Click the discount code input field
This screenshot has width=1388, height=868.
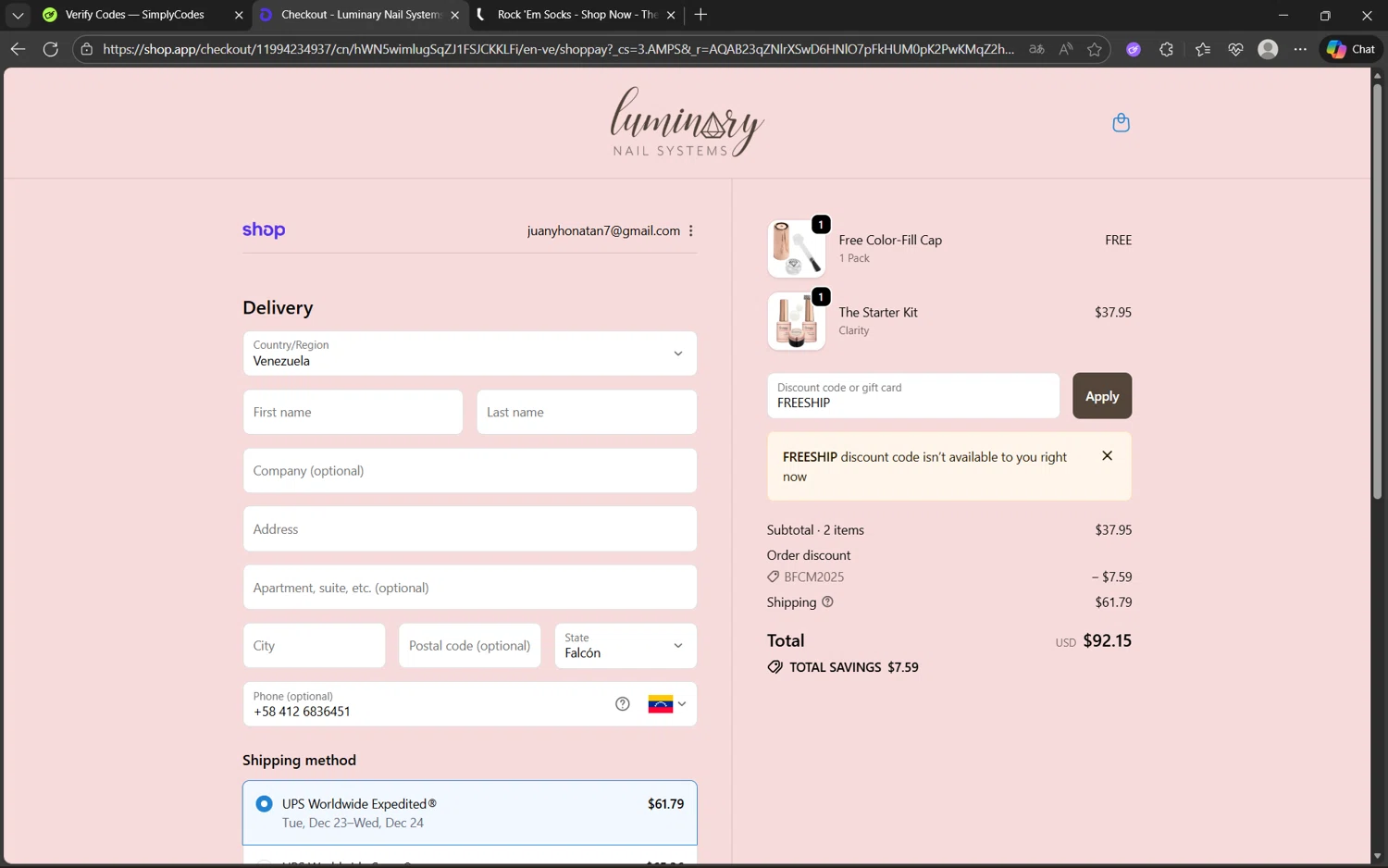tap(912, 396)
